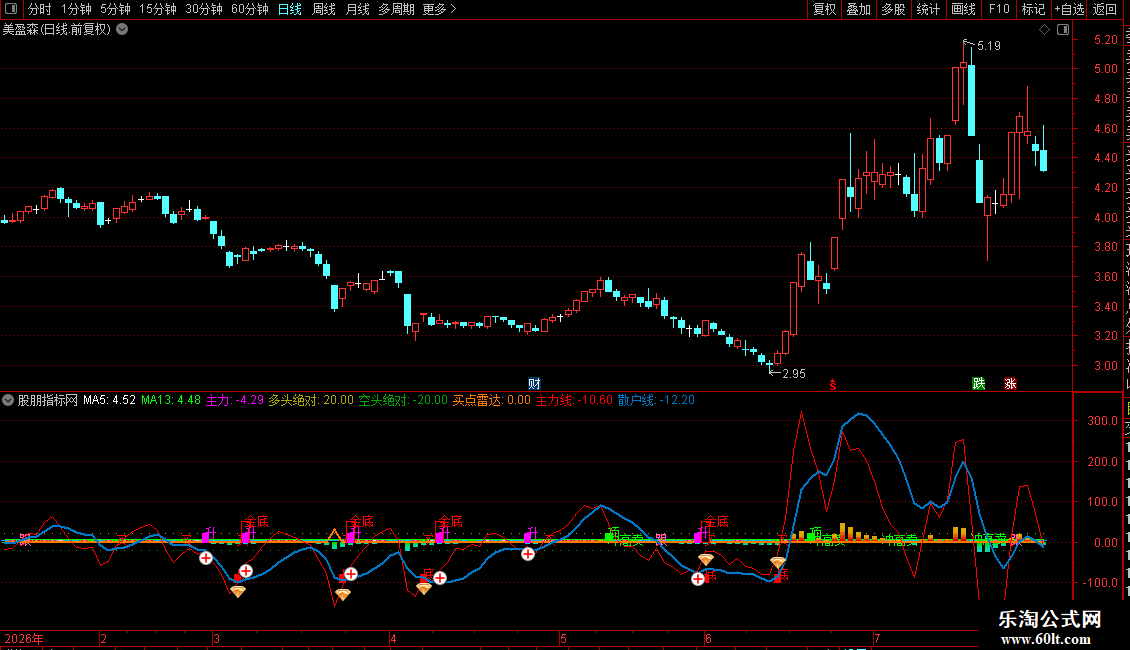
Task: Click the 主力线: -10.60 value
Action: (574, 400)
